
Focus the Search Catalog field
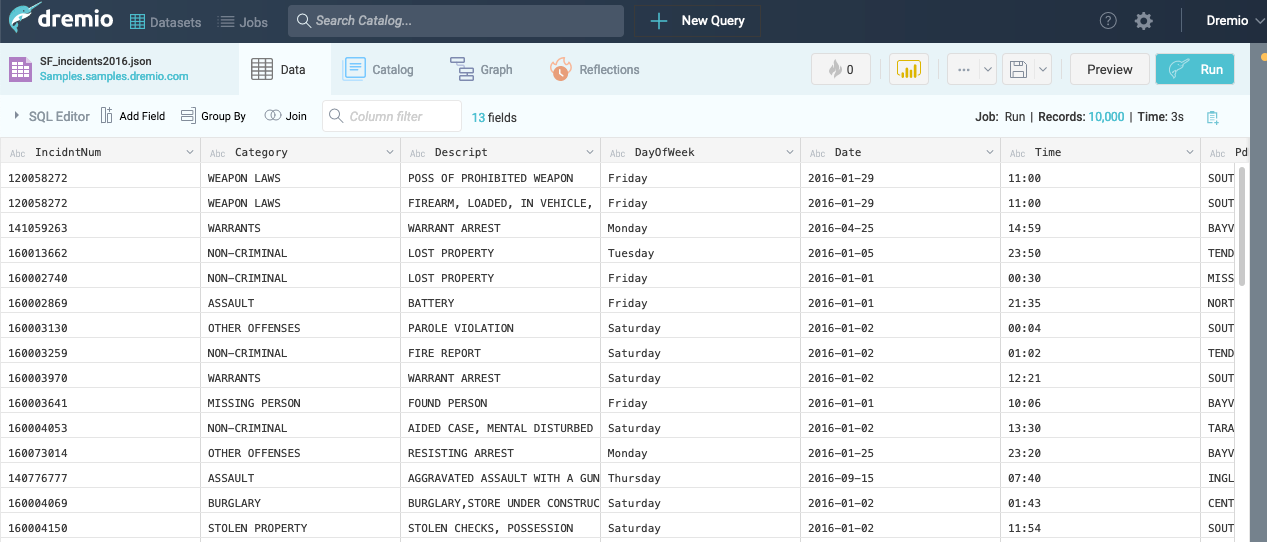tap(456, 20)
